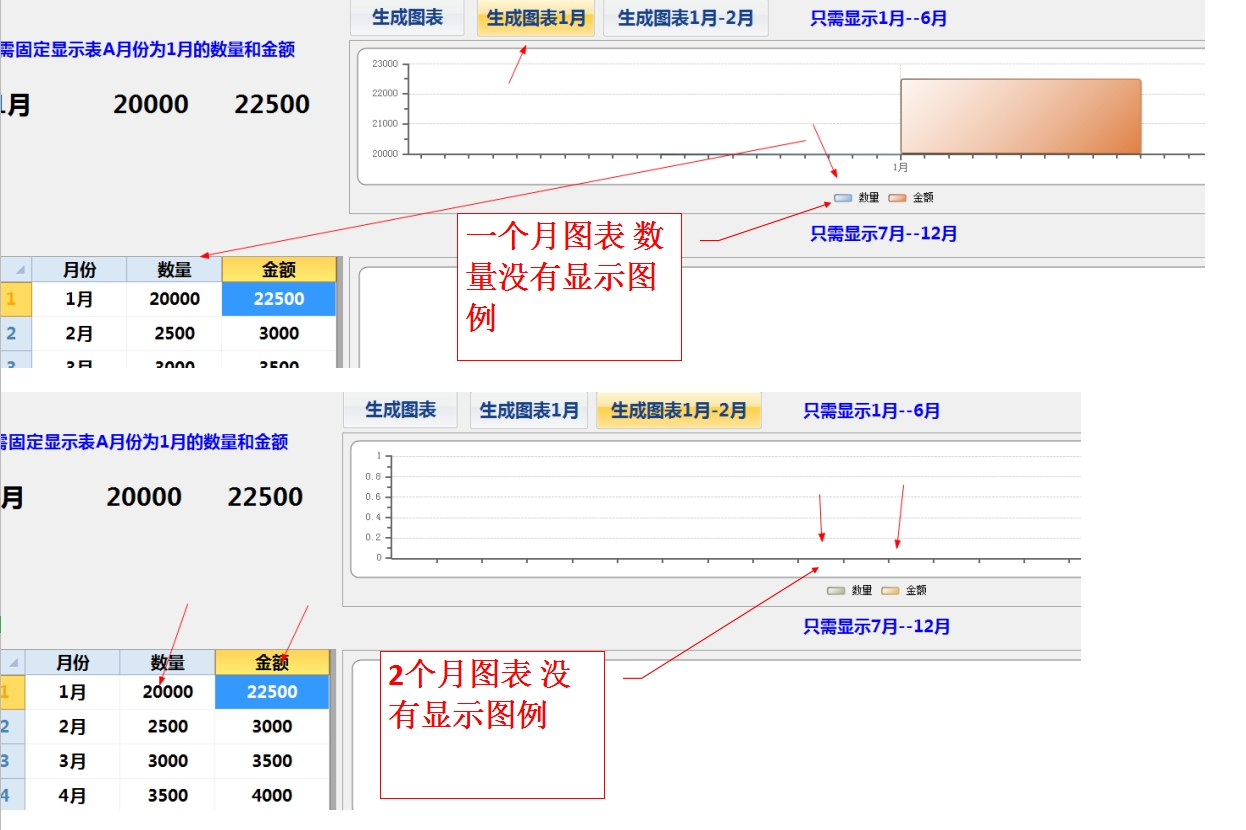The image size is (1246, 830).
Task: Select the 4月 cell in the table
Action: [x=72, y=796]
